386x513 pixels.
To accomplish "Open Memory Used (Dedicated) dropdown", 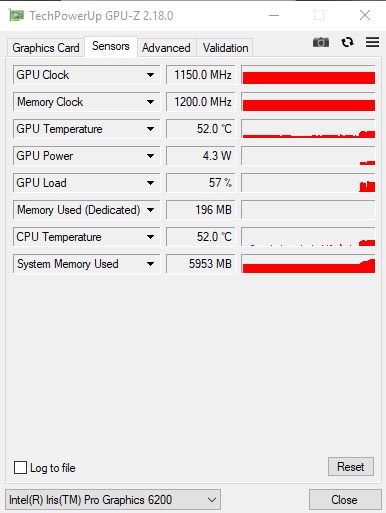I will pos(150,210).
